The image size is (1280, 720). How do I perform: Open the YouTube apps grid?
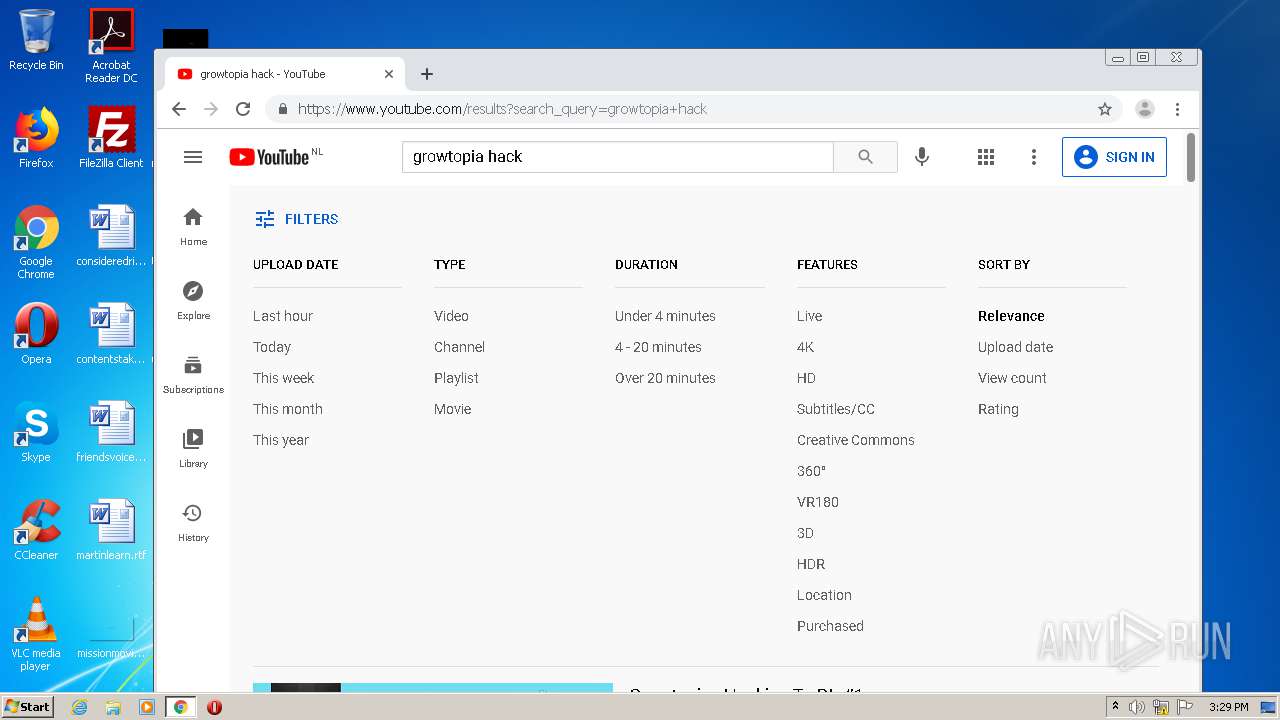986,157
